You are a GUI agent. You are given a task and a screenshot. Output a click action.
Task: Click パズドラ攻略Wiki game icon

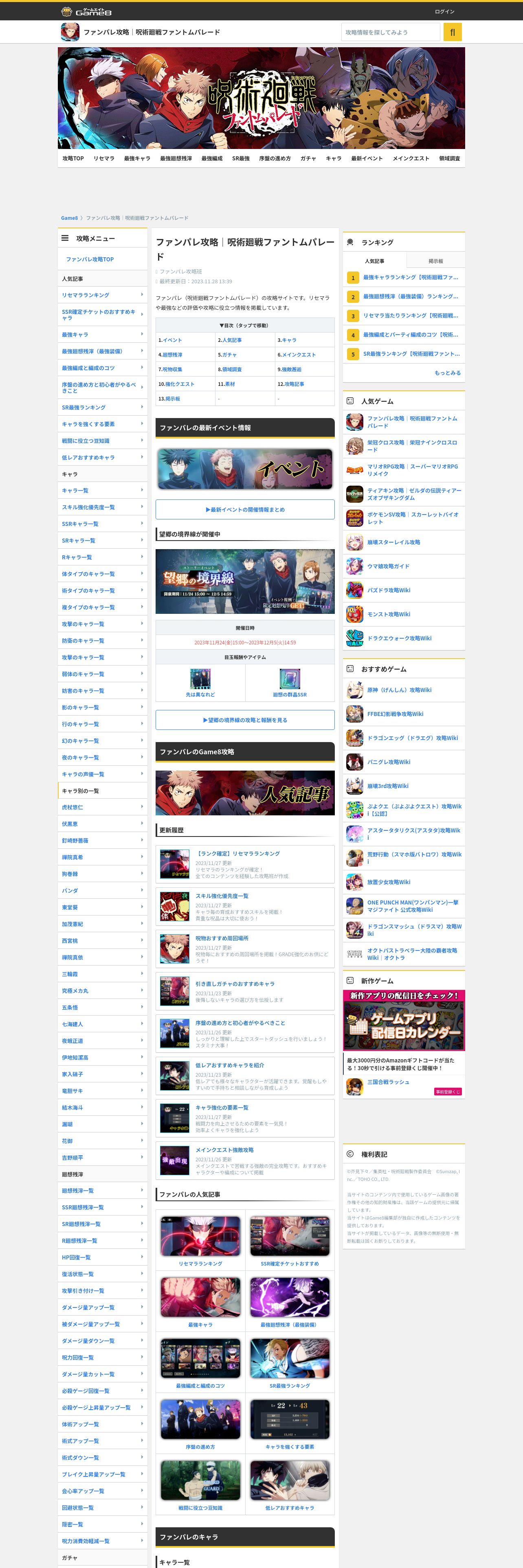pos(354,590)
